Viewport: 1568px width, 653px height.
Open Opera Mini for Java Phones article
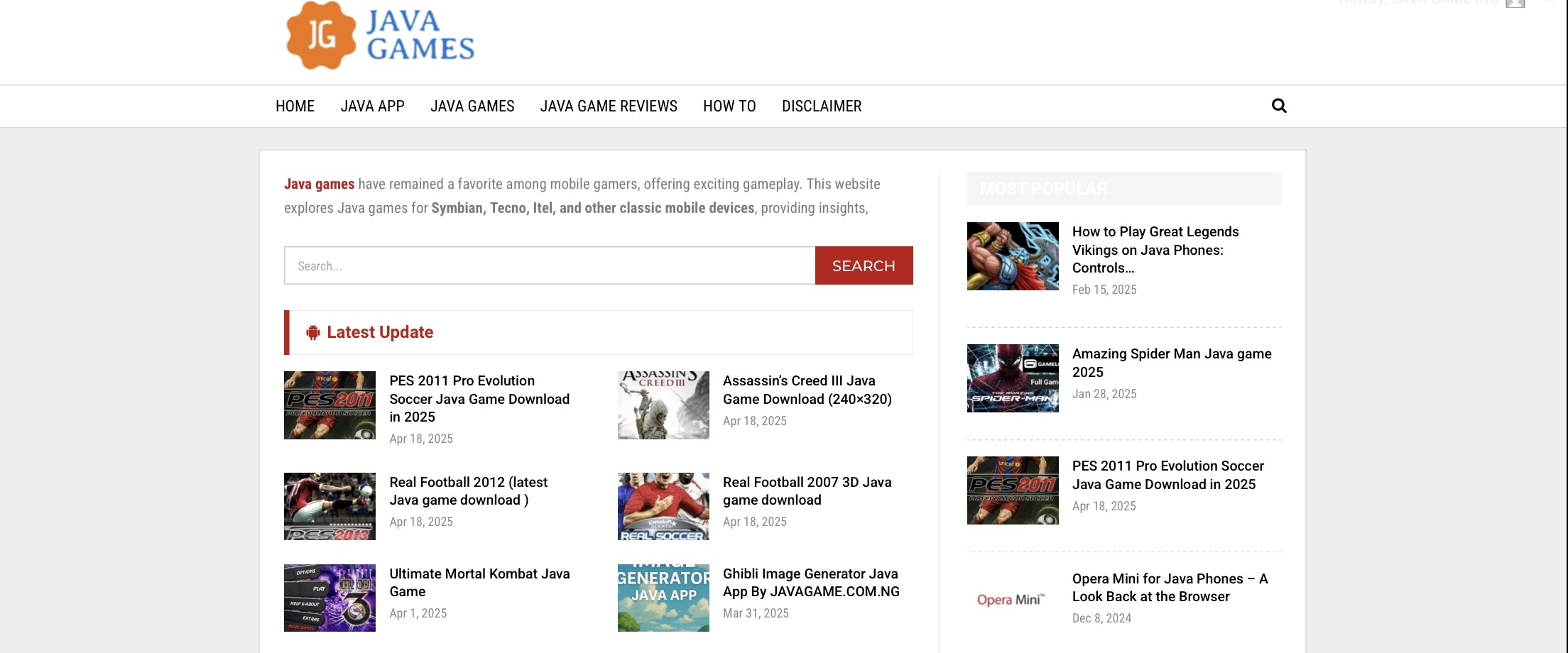[1170, 588]
